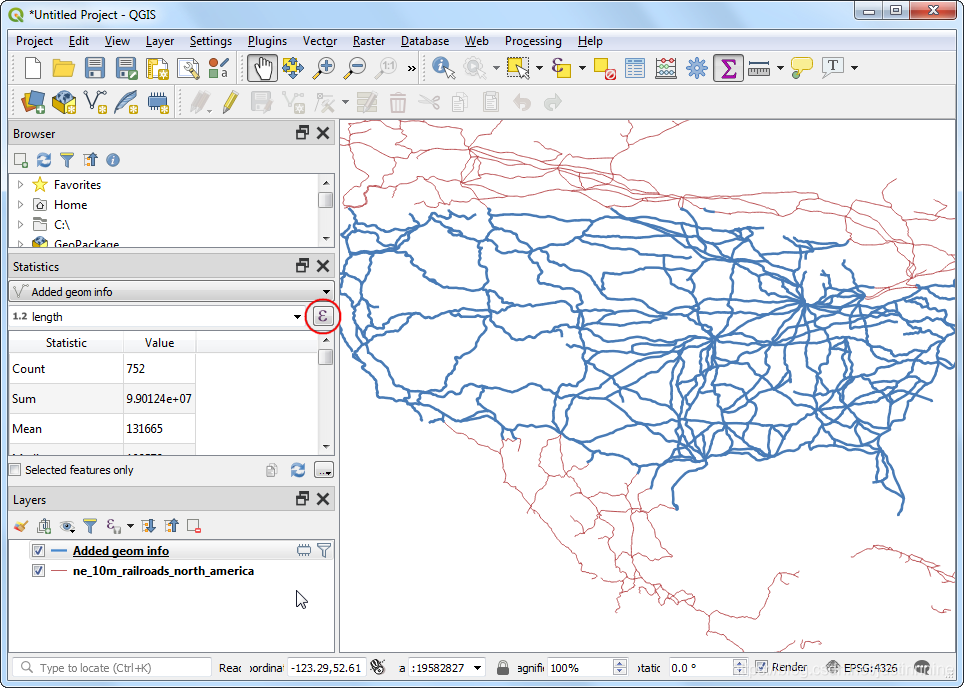Toggle Editing with the yellow pencil icon
Viewport: 964px width, 688px height.
click(x=231, y=102)
